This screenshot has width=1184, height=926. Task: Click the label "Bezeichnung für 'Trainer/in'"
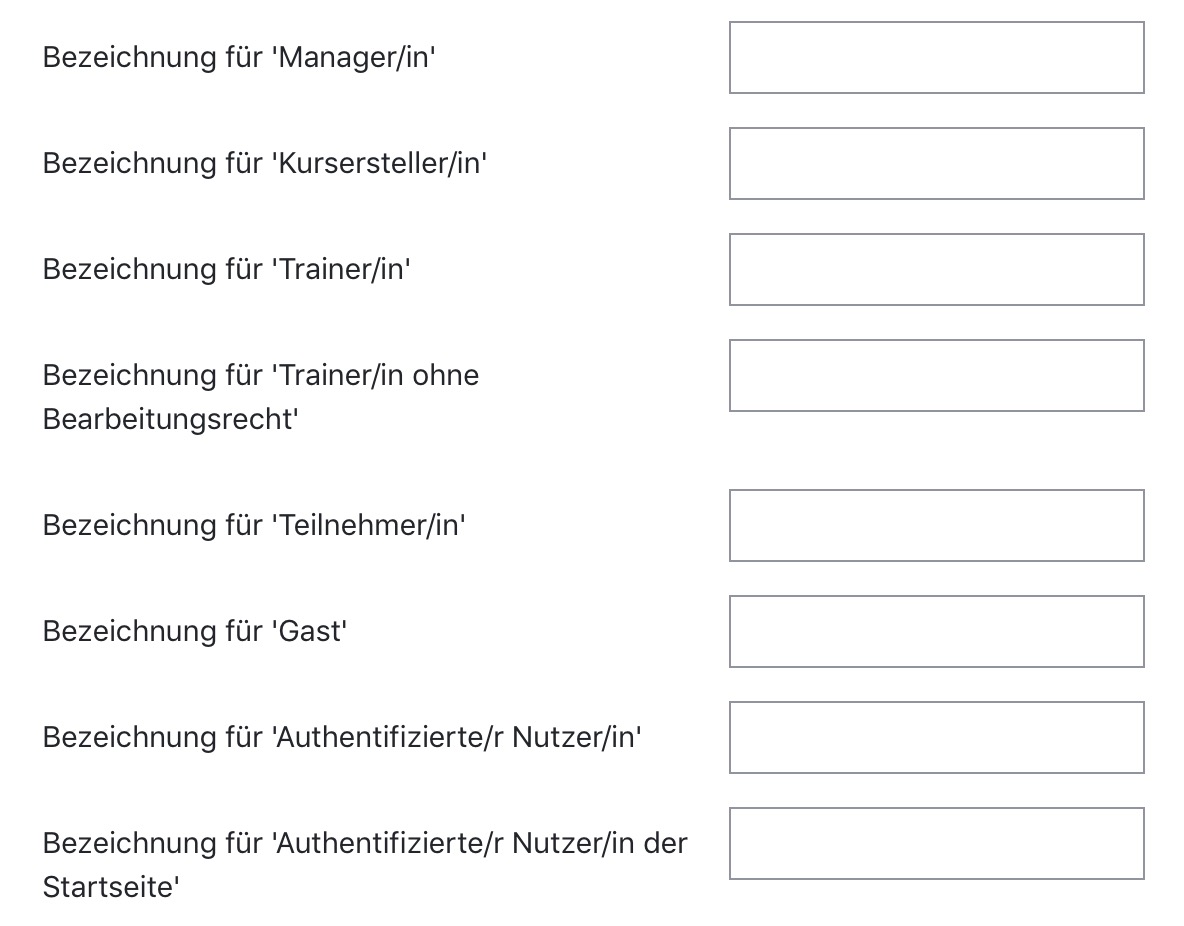click(x=226, y=270)
